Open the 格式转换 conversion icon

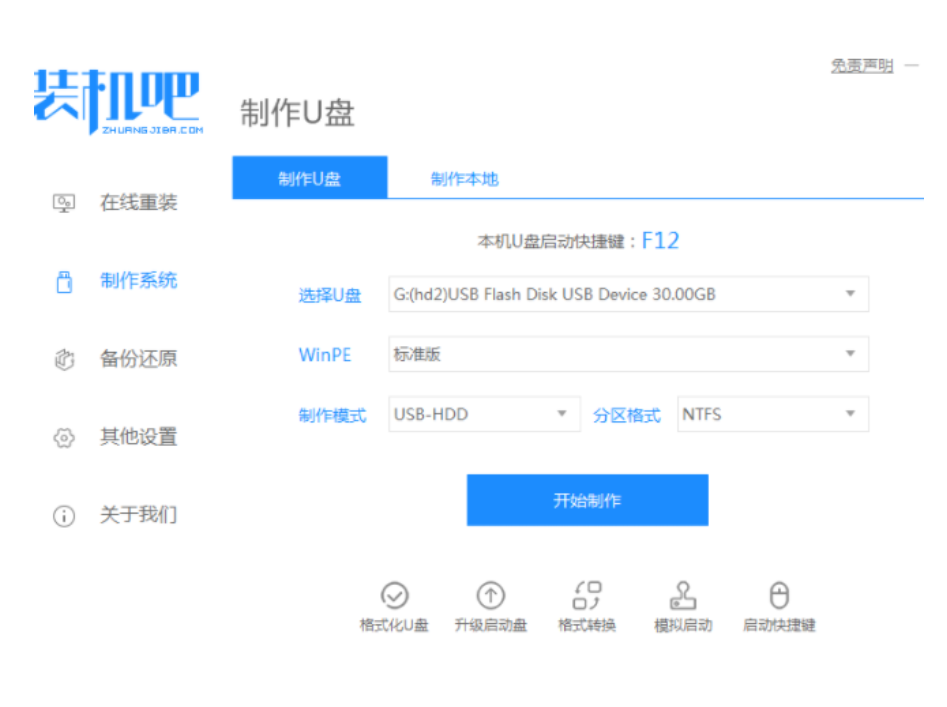587,596
